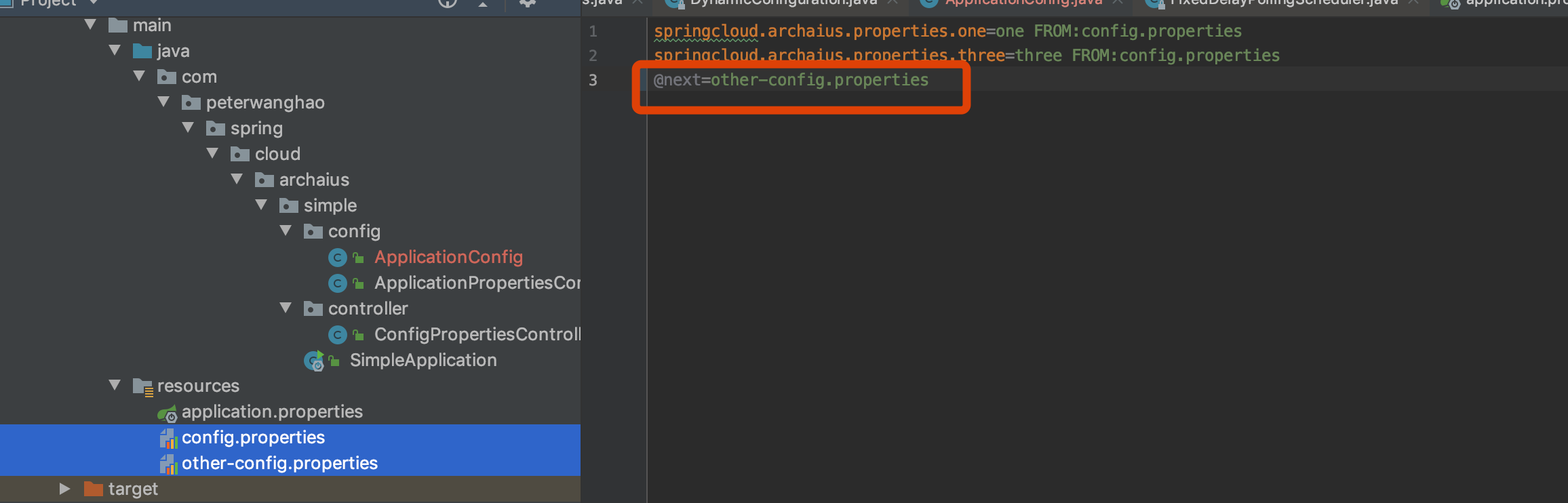
Task: Collapse the main folder tree node
Action: [90, 25]
